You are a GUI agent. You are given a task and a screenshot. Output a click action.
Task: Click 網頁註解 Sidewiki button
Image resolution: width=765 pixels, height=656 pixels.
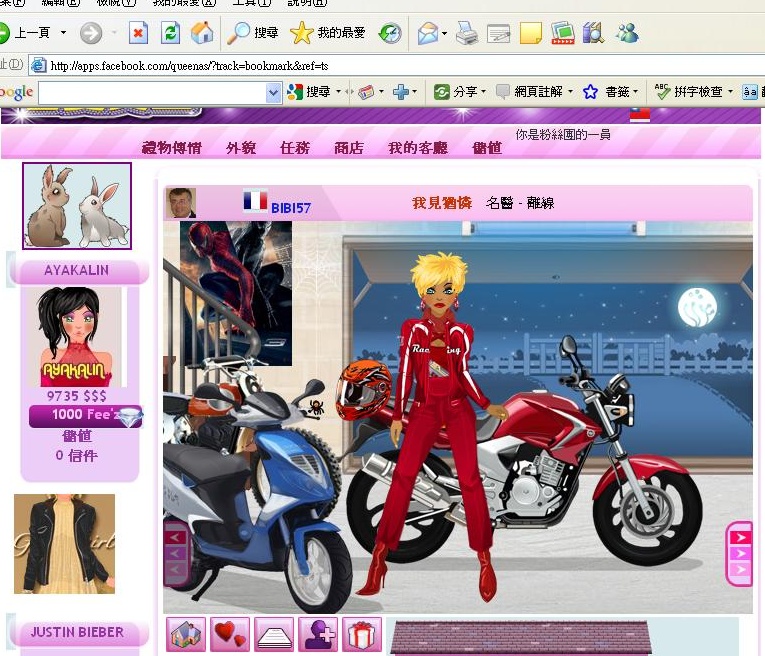[529, 92]
